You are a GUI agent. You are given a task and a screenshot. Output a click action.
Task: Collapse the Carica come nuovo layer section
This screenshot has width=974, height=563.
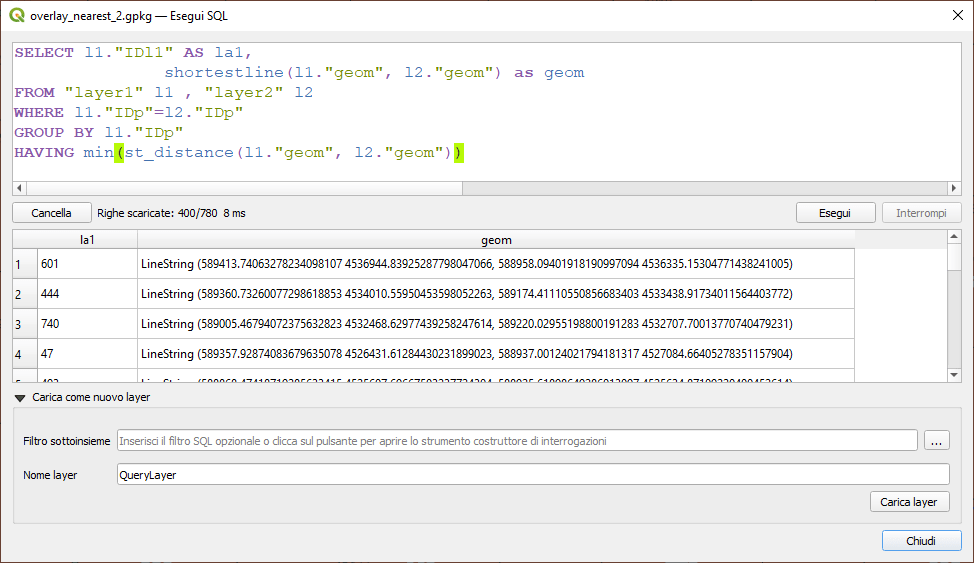coord(20,397)
